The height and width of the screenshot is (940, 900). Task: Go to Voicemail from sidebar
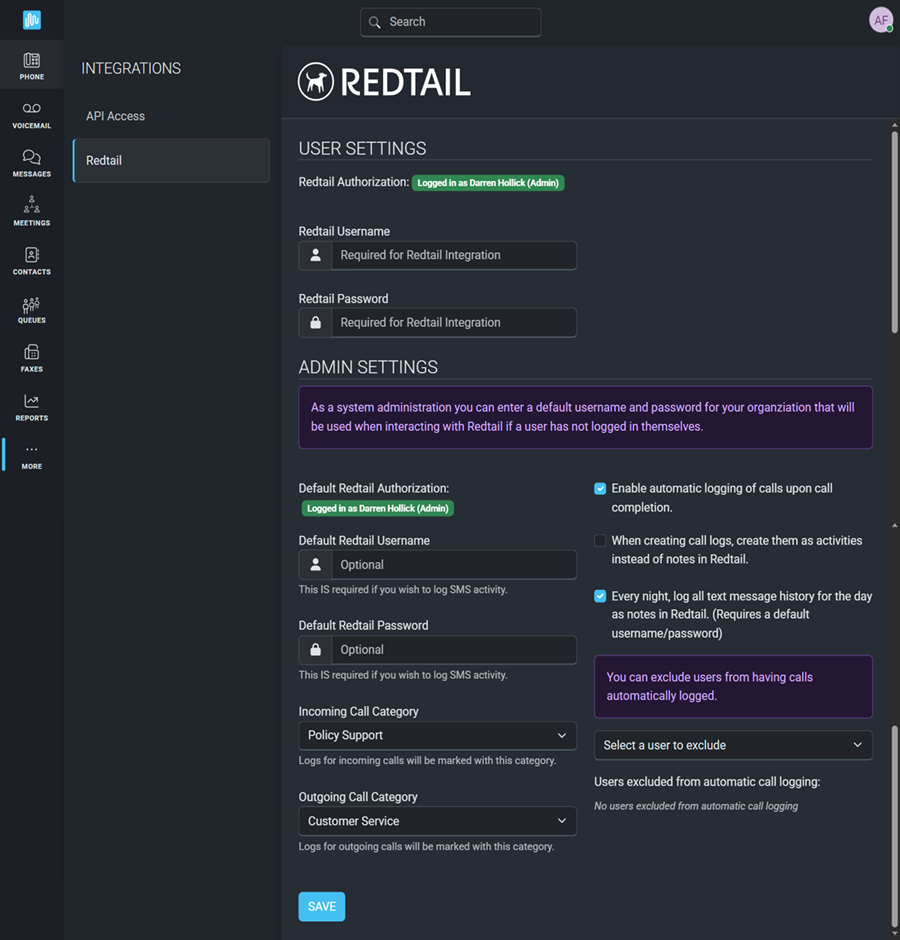(31, 115)
